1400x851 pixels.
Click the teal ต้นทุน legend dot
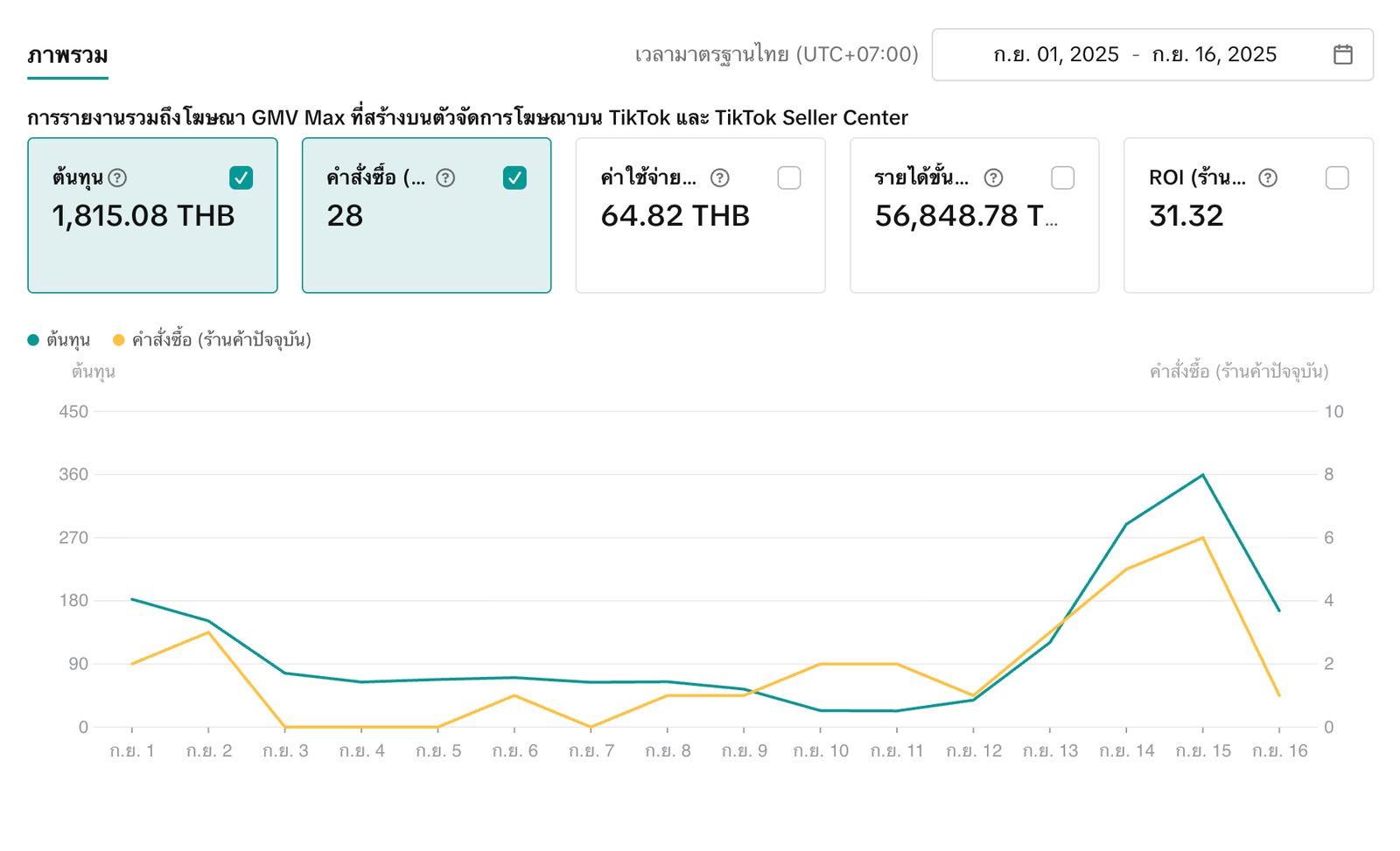pyautogui.click(x=33, y=340)
